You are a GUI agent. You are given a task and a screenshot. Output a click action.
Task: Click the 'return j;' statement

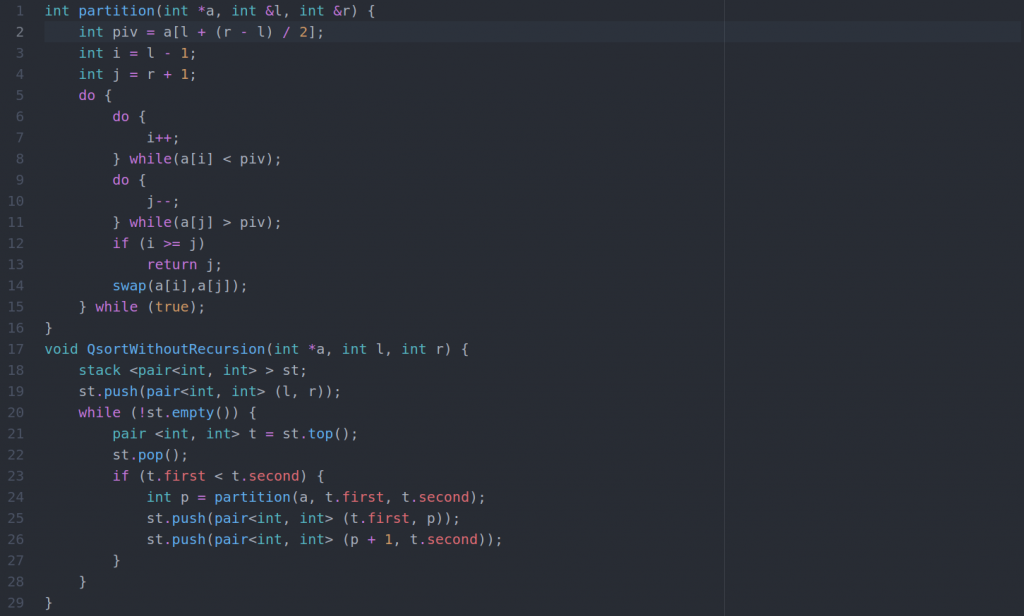pos(184,265)
